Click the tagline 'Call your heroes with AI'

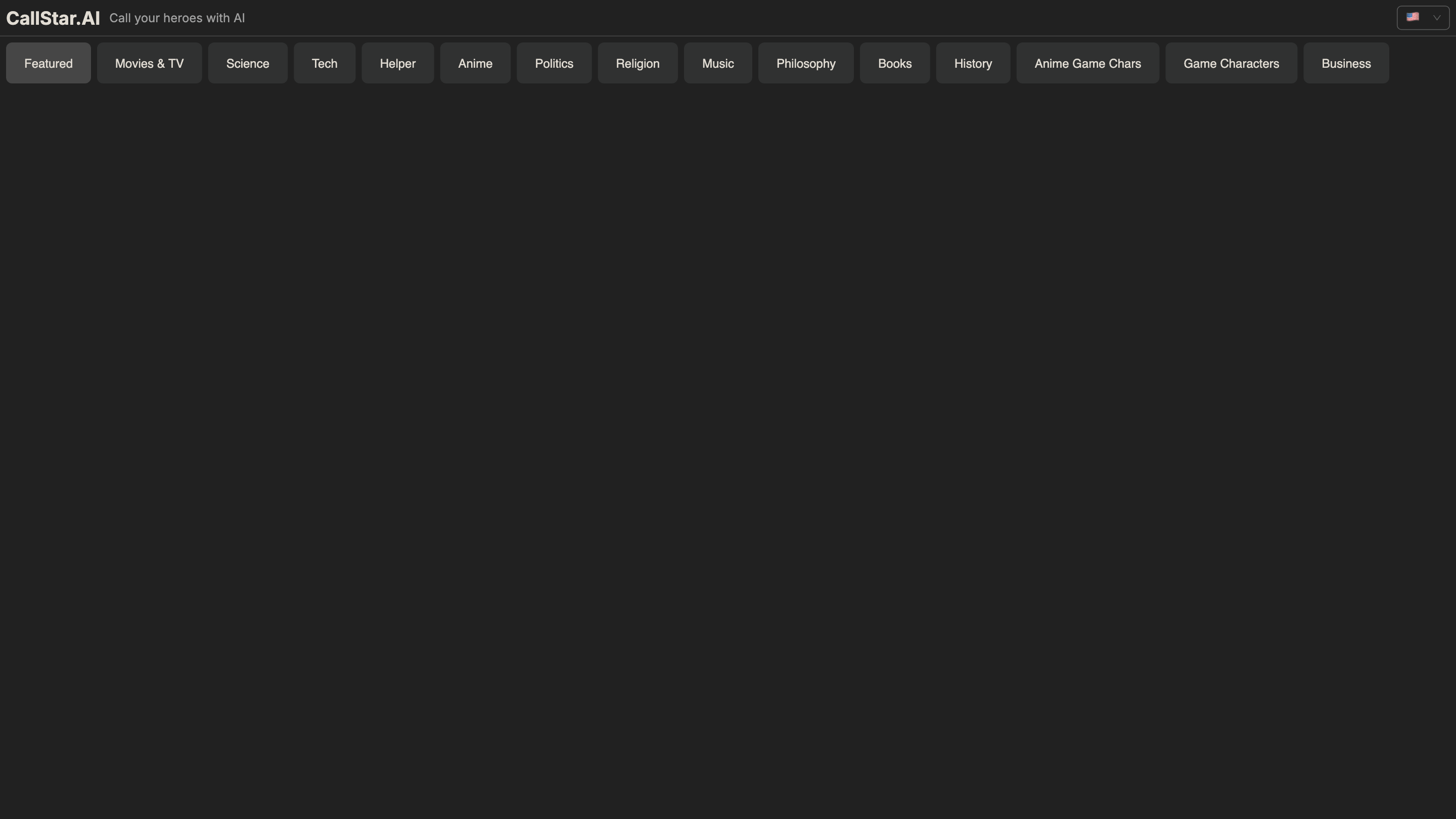click(x=177, y=18)
